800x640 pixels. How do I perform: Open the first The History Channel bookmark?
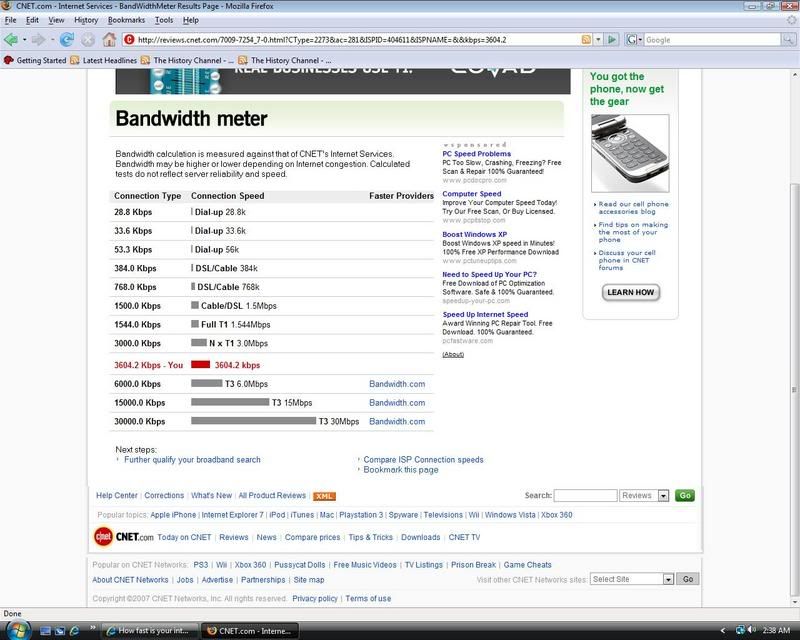pyautogui.click(x=187, y=60)
